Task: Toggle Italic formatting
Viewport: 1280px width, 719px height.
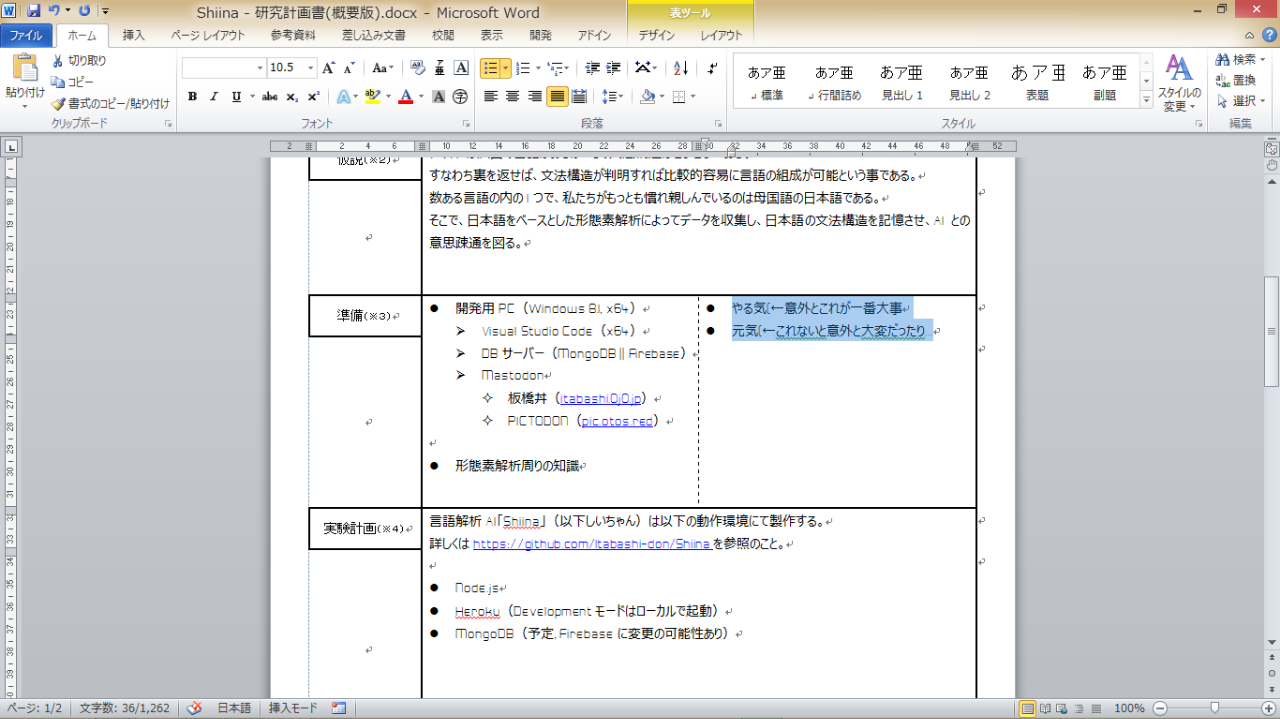Action: [x=214, y=97]
